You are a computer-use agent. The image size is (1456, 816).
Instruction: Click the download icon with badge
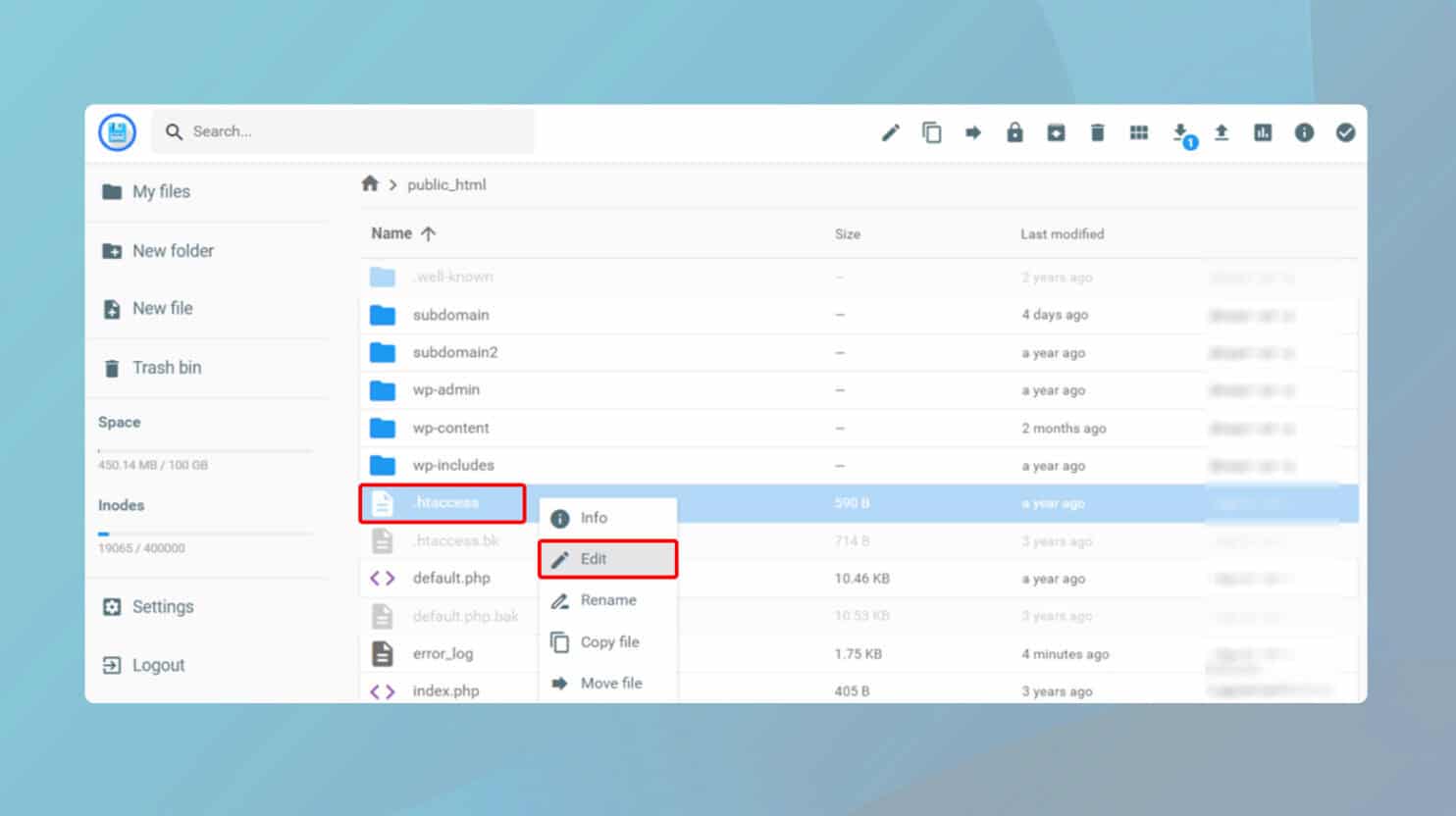(x=1183, y=134)
